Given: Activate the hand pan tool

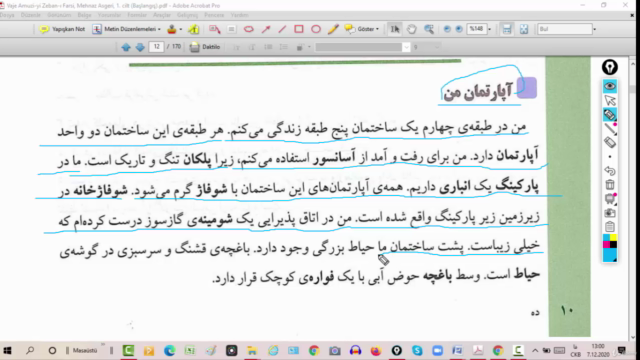Looking at the screenshot, I should (411, 29).
